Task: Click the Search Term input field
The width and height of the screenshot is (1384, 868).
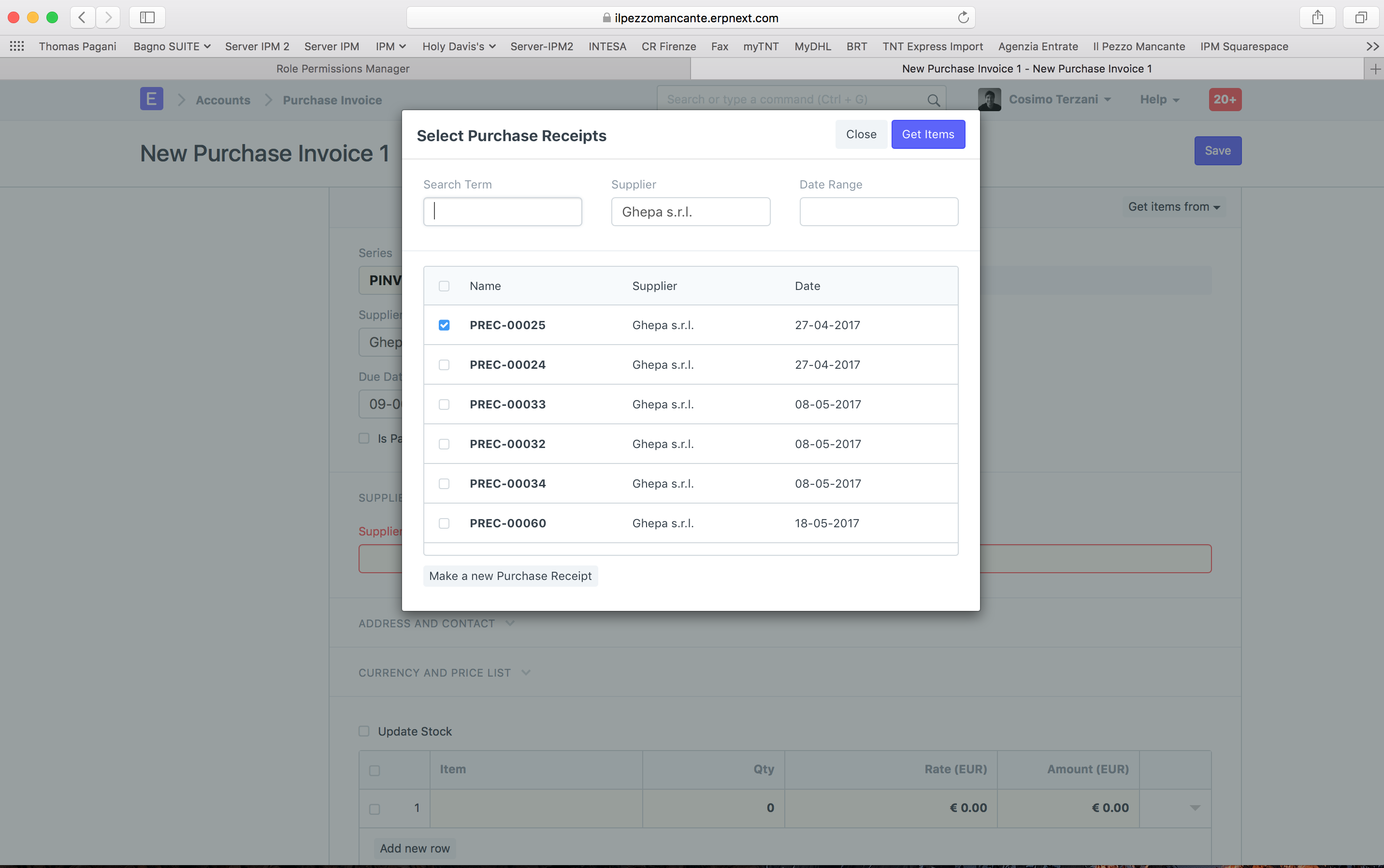Action: coord(502,211)
